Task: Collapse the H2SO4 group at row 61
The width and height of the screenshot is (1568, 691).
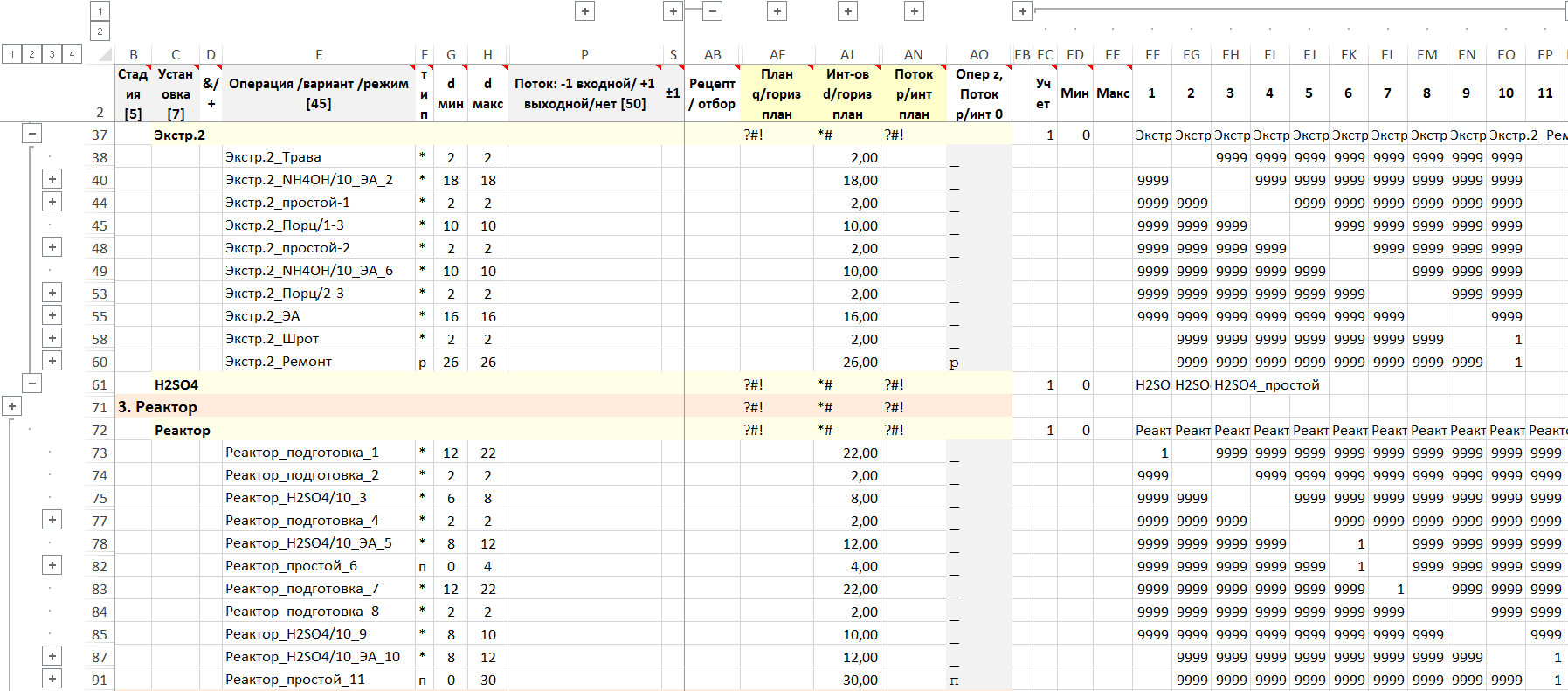Action: (x=31, y=384)
